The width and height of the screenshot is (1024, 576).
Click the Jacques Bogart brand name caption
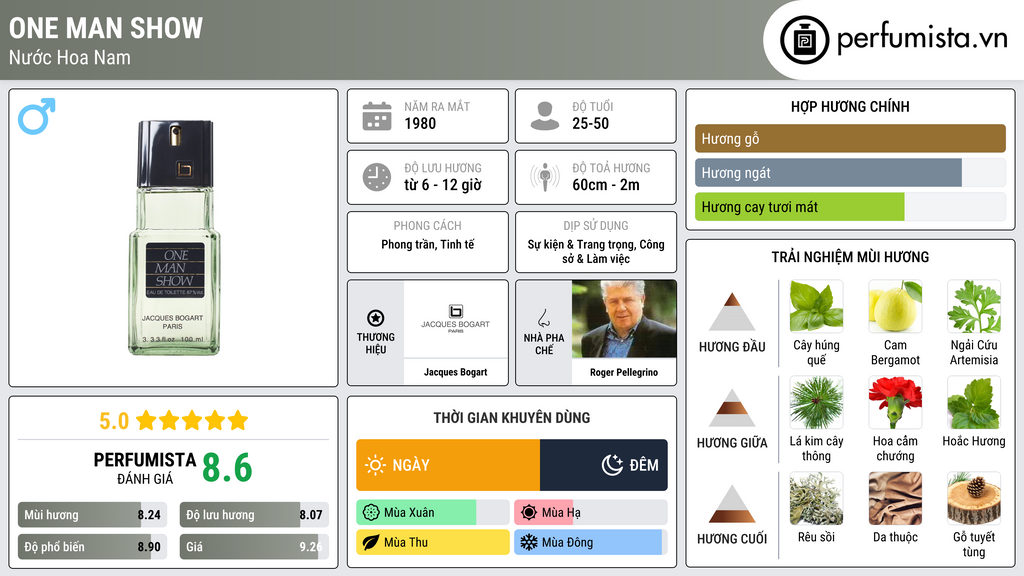tap(456, 372)
